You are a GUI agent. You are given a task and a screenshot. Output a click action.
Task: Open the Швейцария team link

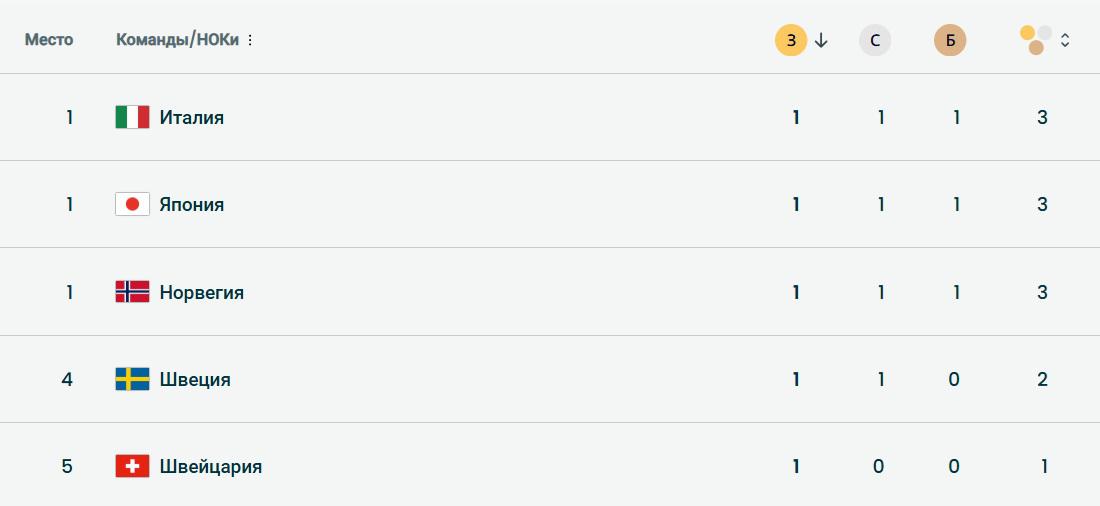click(211, 466)
